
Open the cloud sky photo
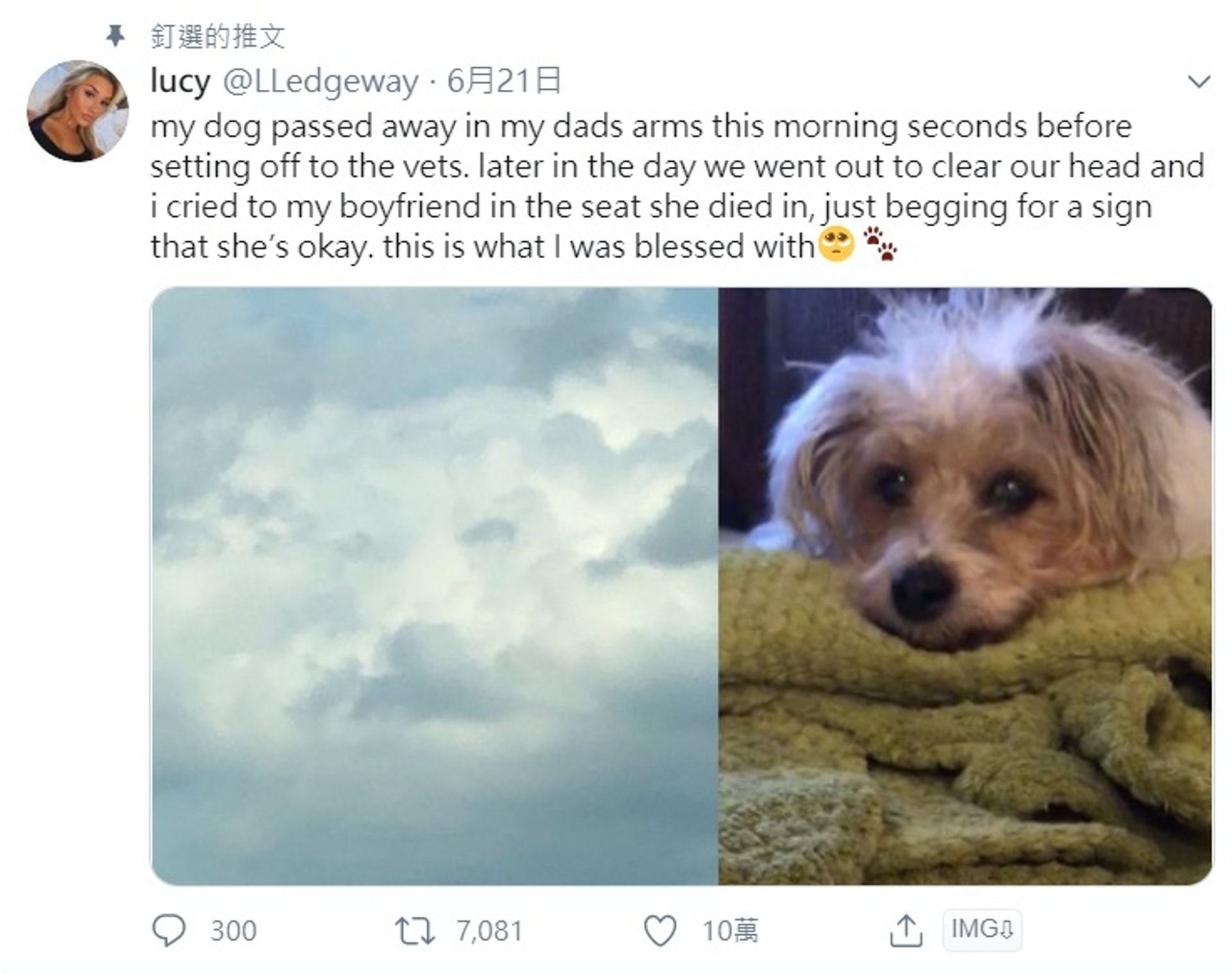pyautogui.click(x=434, y=586)
